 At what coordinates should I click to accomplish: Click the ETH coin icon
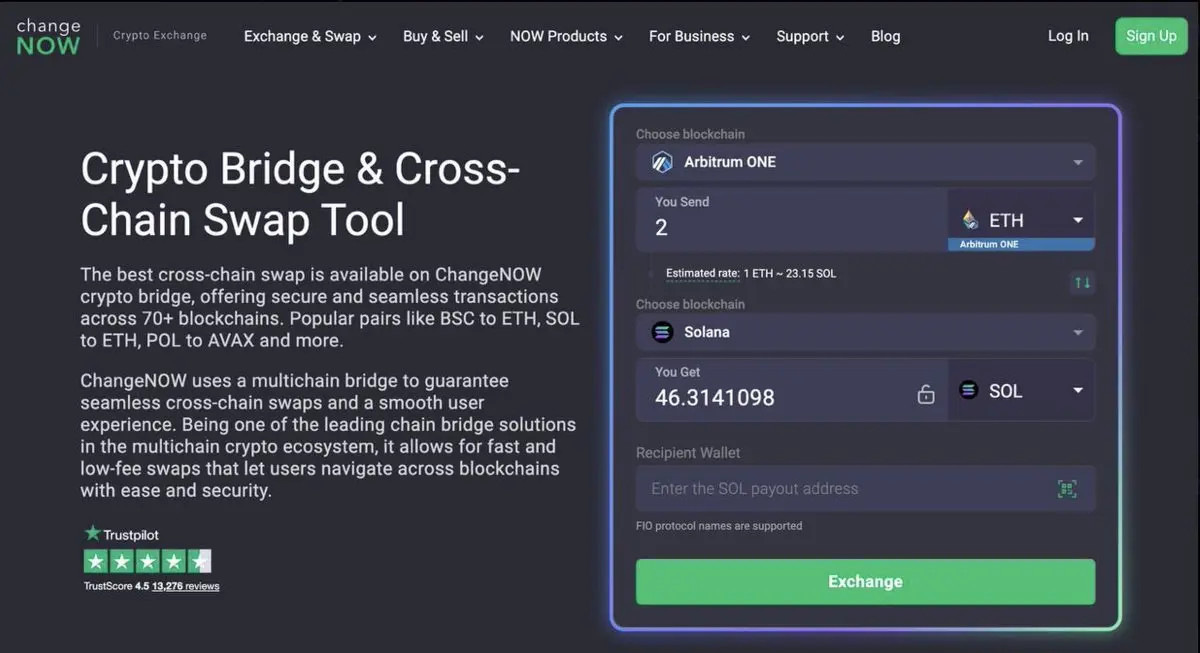[x=970, y=220]
